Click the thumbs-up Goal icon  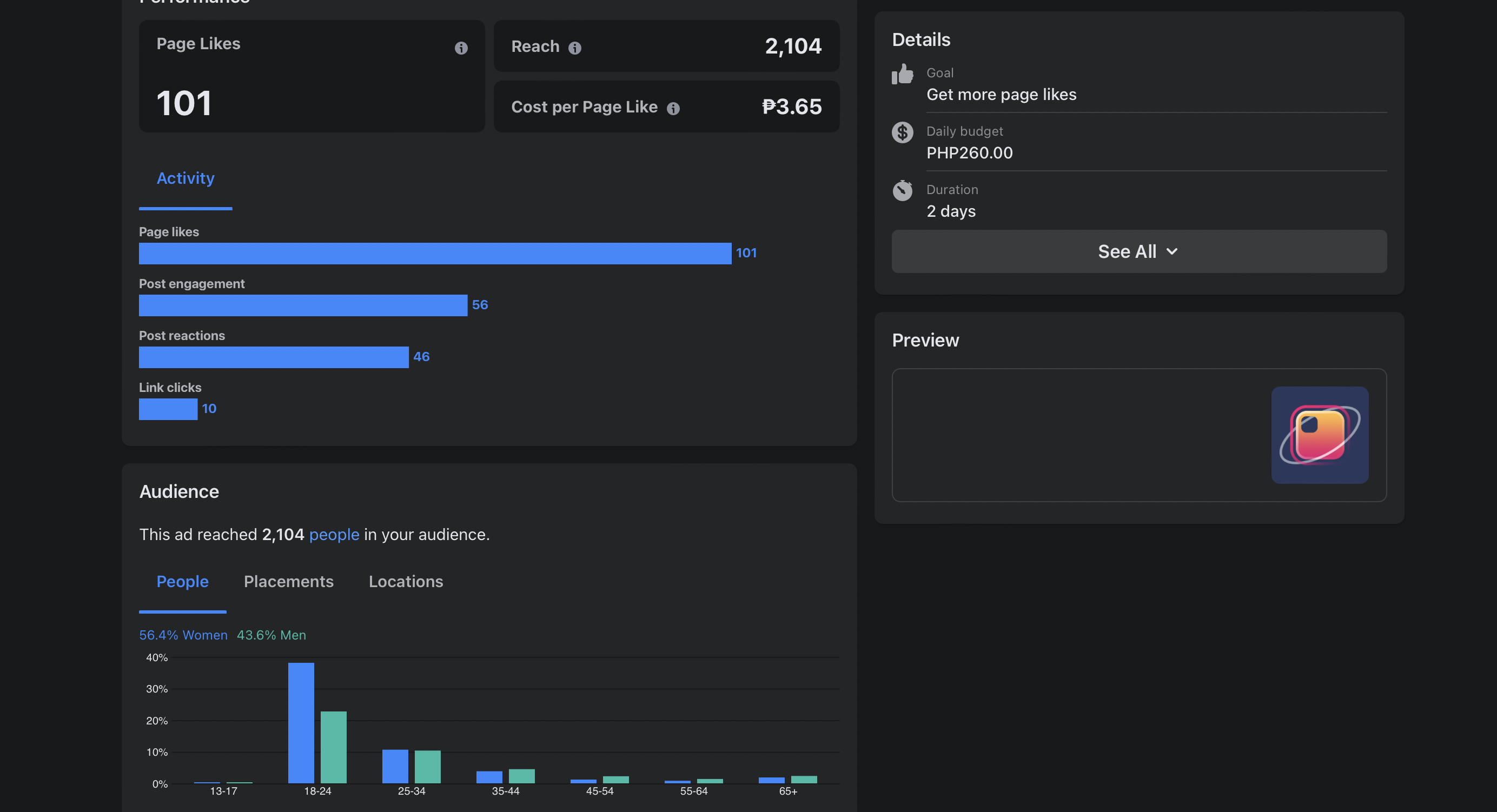[x=903, y=75]
